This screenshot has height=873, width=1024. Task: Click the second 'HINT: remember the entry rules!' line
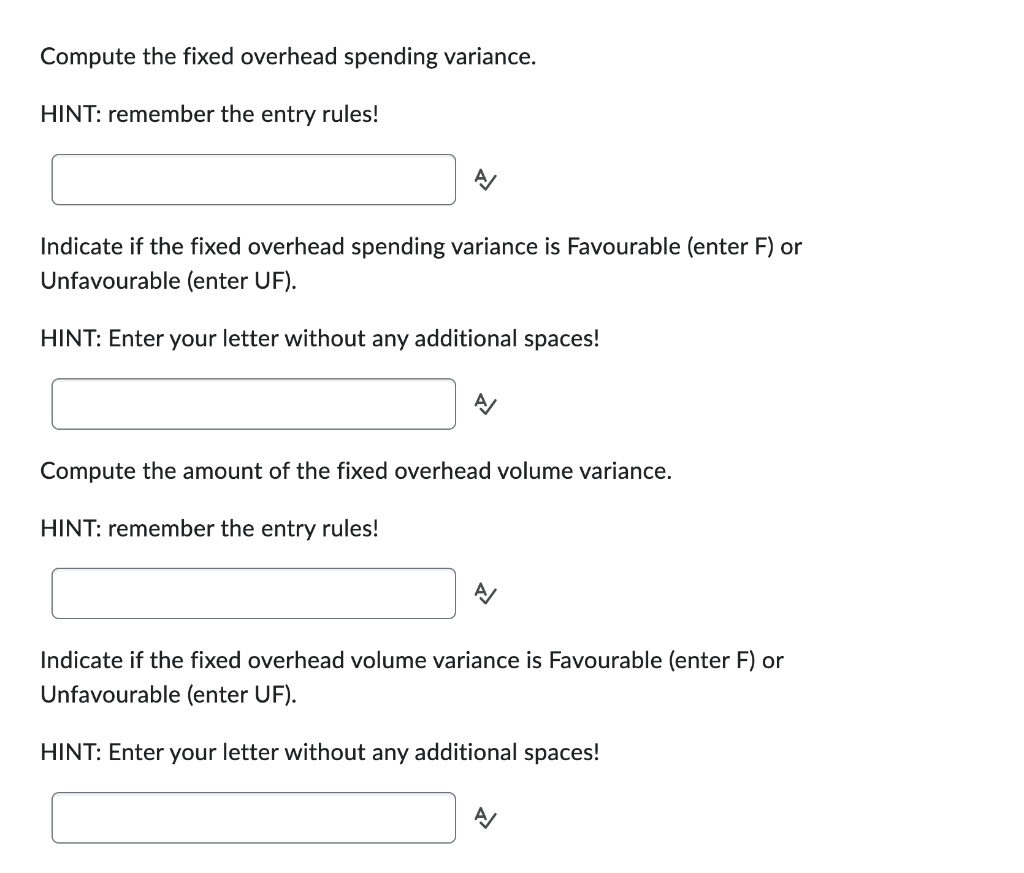[209, 528]
